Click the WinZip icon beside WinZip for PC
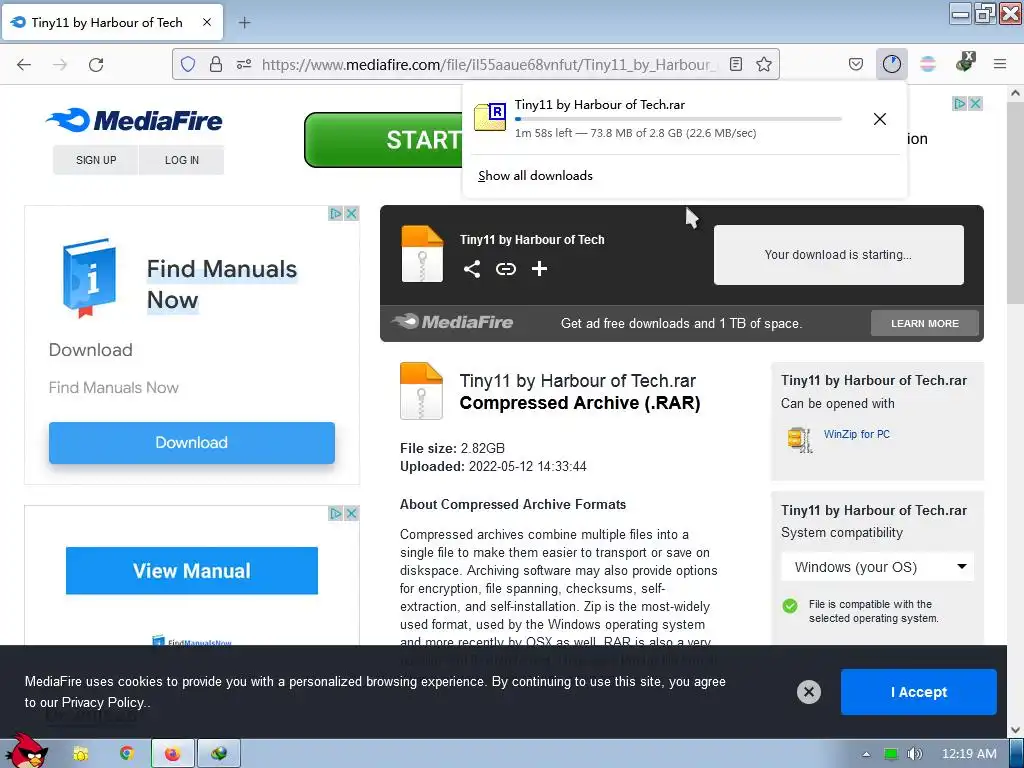 (799, 439)
